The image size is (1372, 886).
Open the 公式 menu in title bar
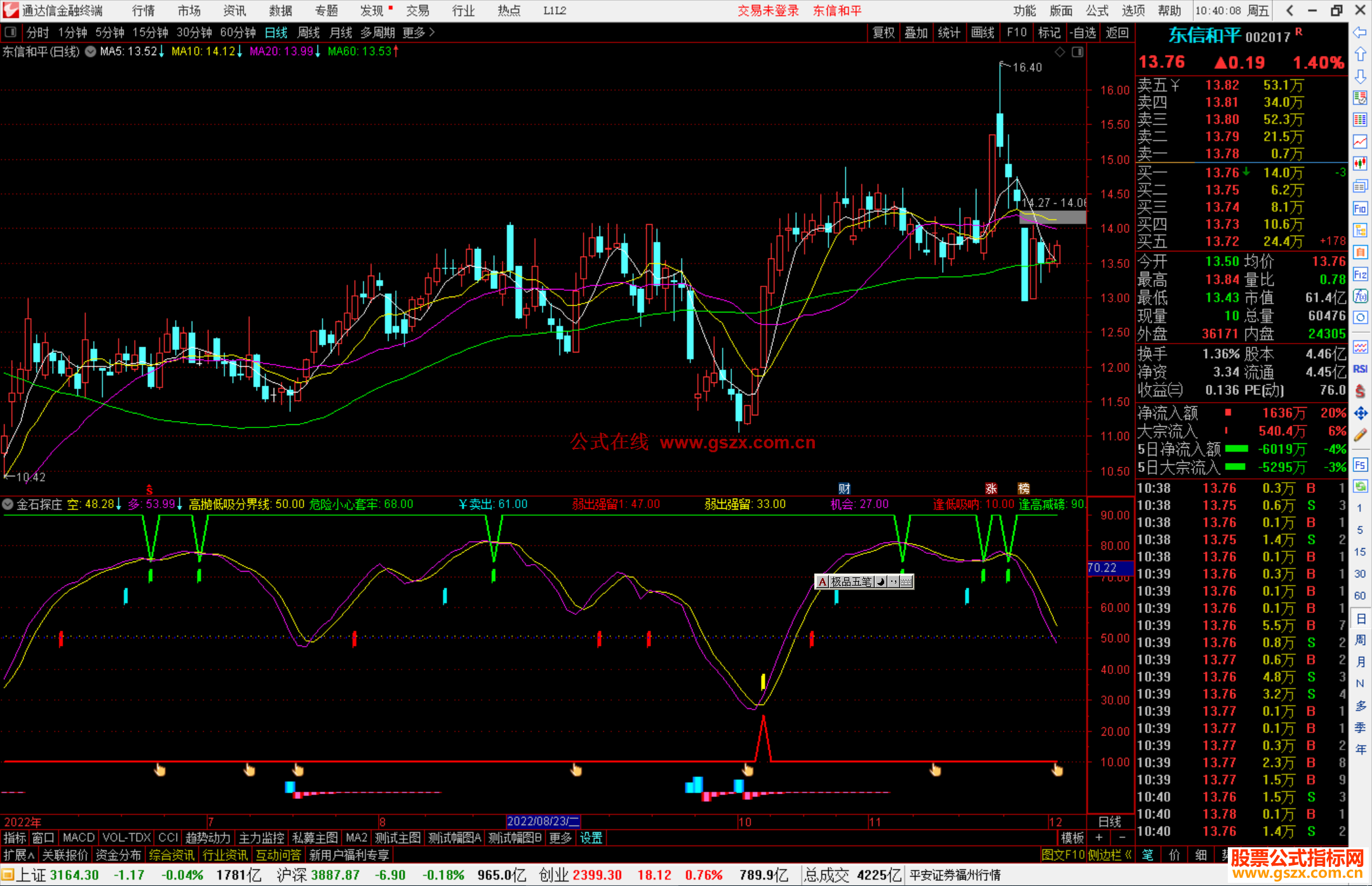coord(1096,10)
